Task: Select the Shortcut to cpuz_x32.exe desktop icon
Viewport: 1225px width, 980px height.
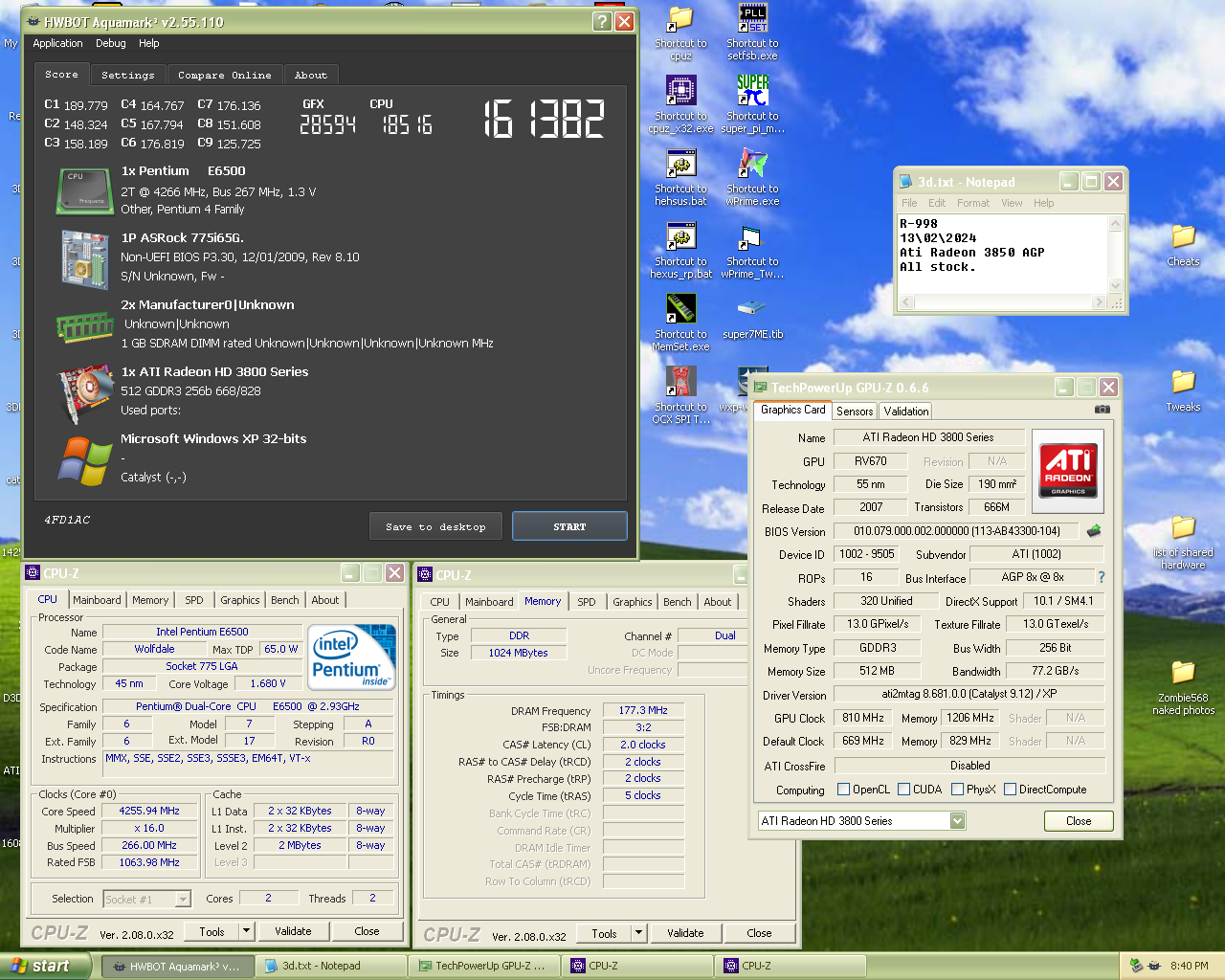Action: tap(680, 104)
